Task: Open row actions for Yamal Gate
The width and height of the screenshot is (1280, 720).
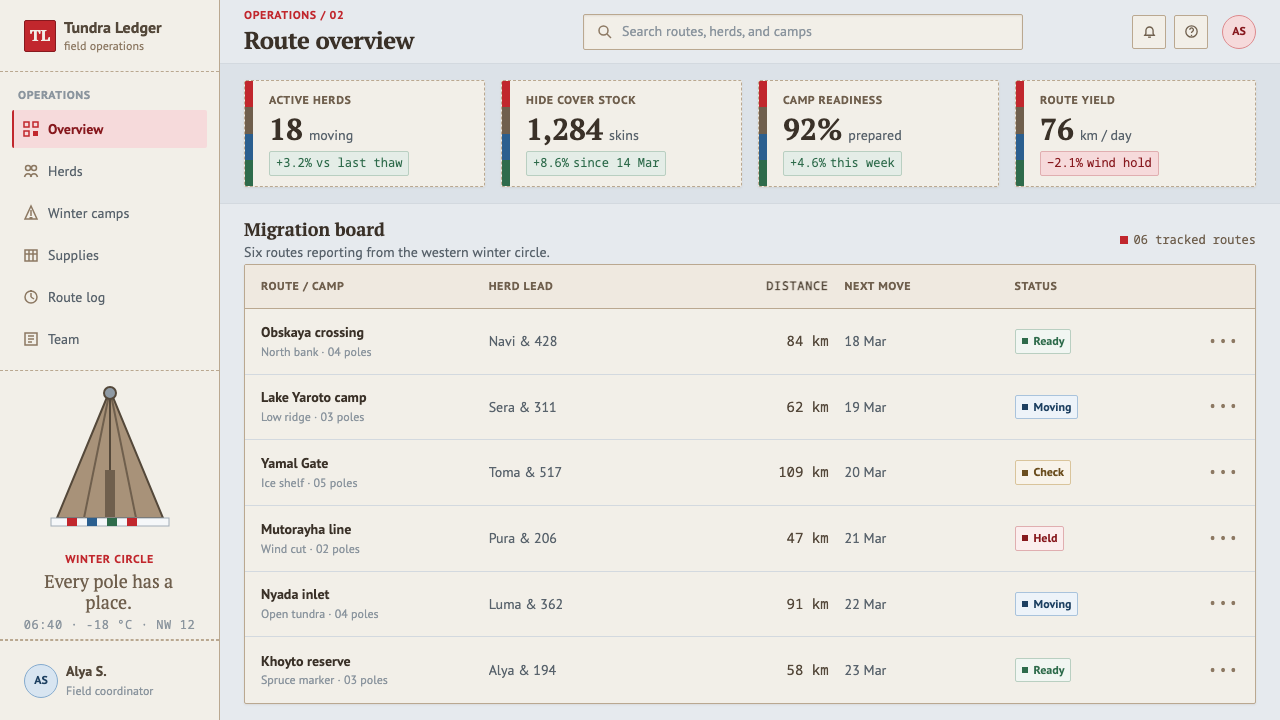Action: pos(1223,472)
